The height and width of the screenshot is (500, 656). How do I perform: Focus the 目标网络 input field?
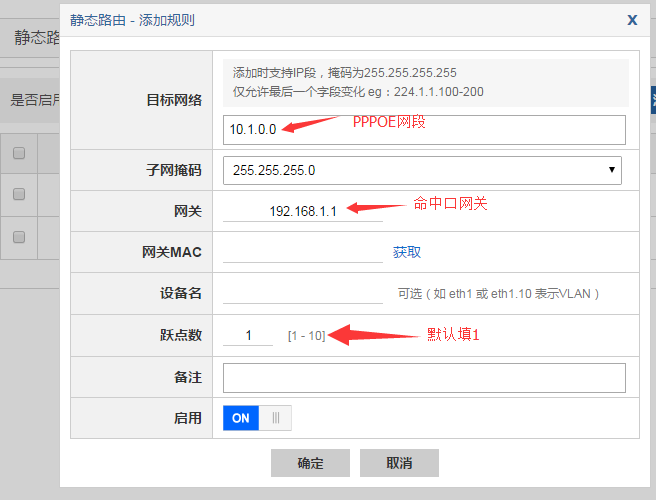coord(425,129)
